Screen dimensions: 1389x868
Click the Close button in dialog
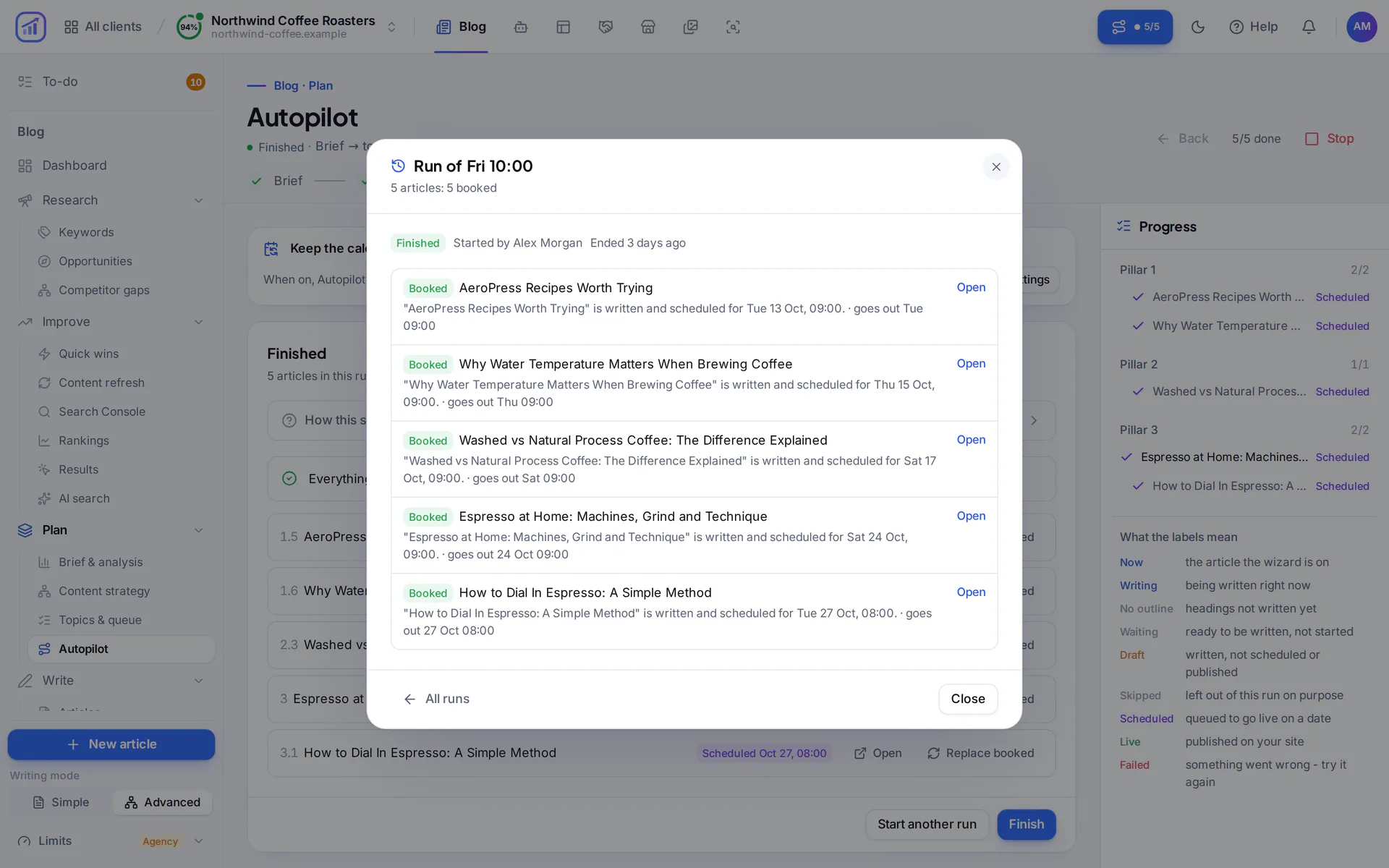(968, 699)
